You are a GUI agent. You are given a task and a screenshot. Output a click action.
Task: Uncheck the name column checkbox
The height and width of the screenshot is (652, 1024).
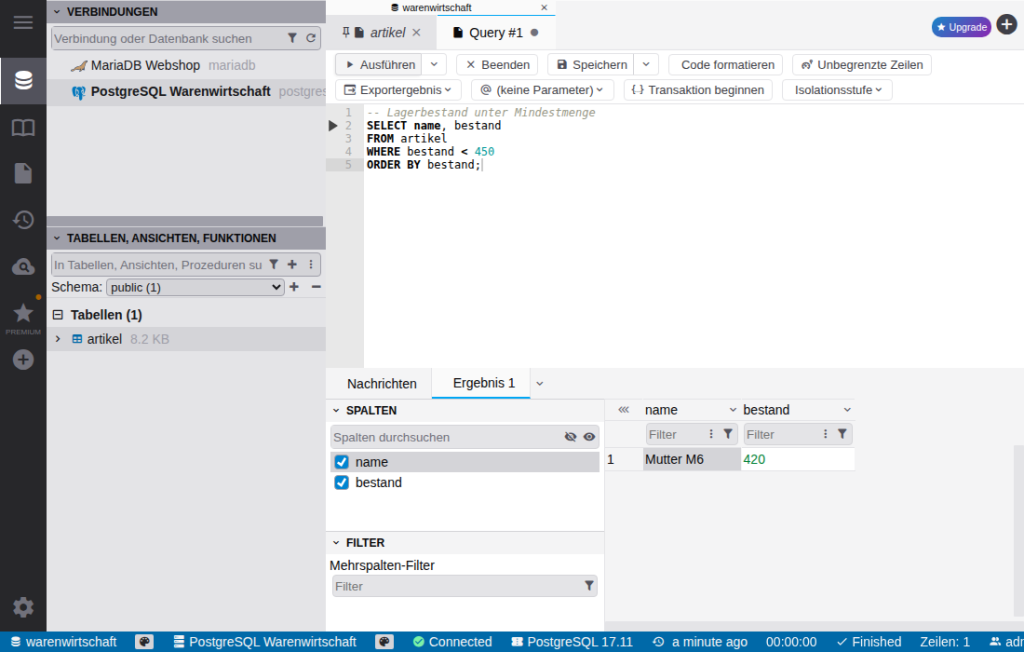pos(342,462)
